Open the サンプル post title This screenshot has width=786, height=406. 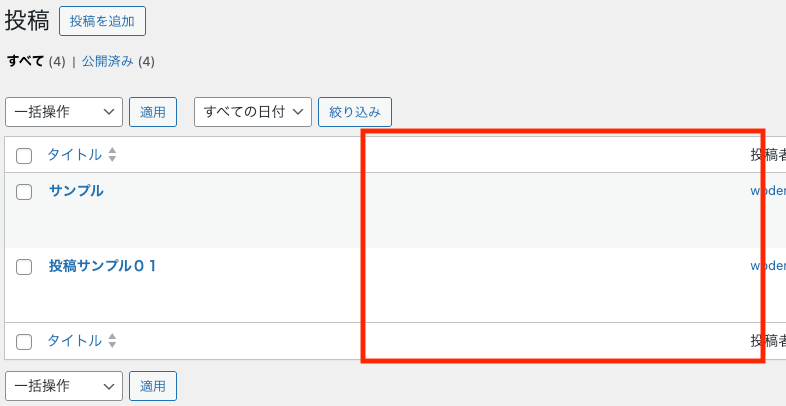[76, 190]
